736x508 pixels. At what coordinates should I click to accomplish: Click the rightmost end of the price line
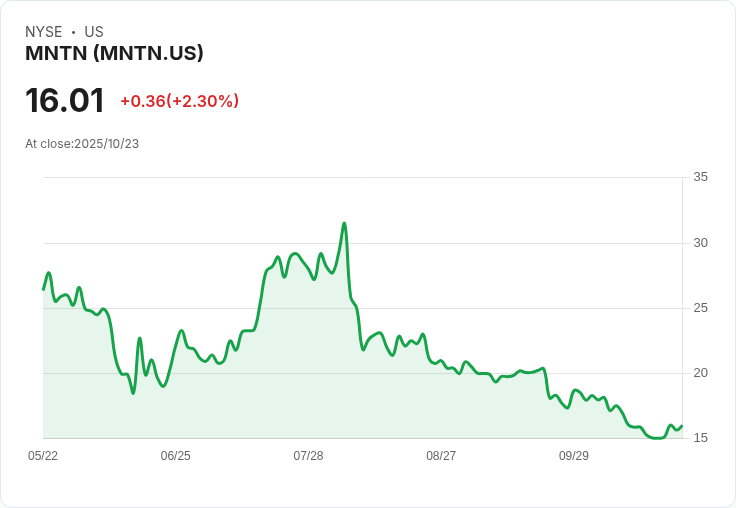[681, 425]
